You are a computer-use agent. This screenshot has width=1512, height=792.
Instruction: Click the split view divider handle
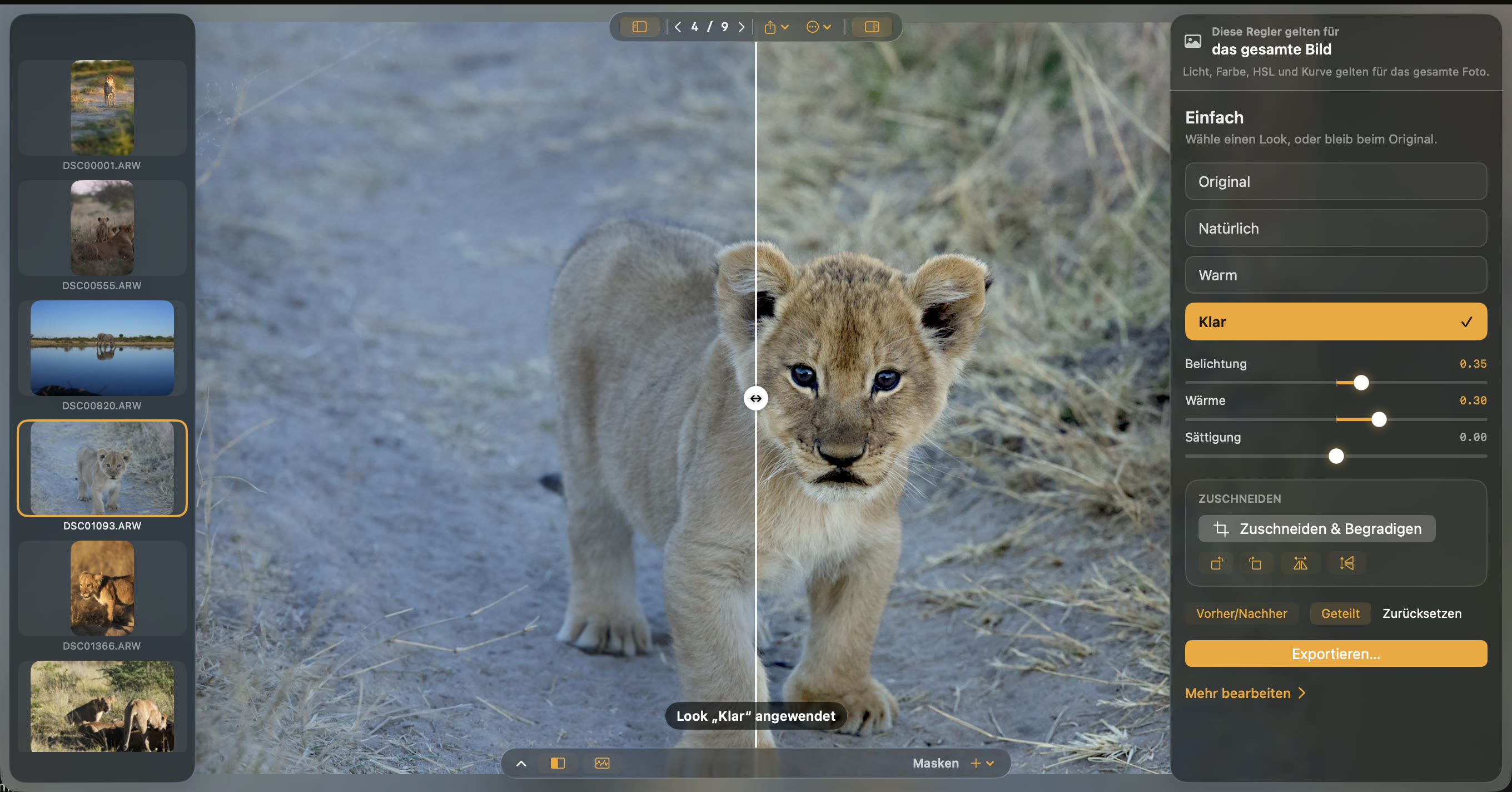click(755, 399)
